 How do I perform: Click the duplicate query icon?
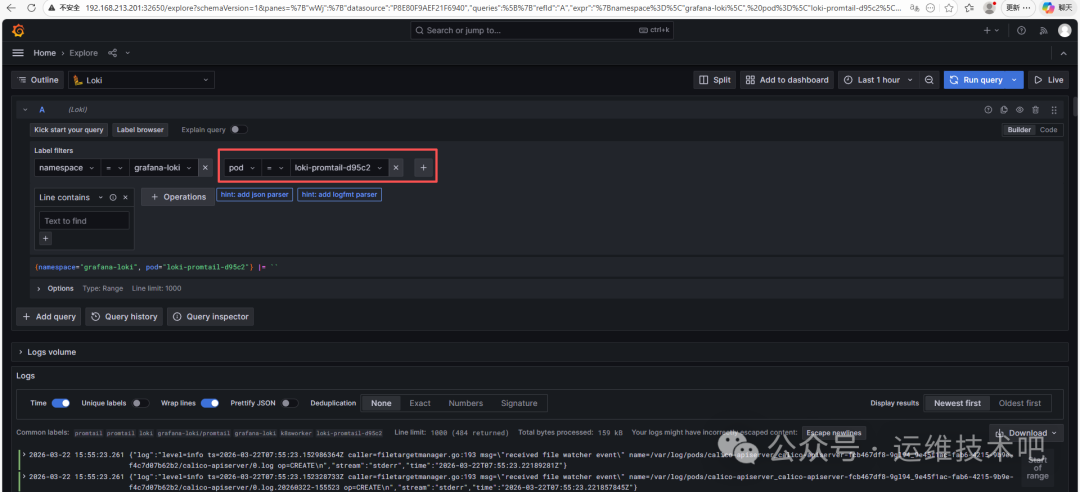(1004, 110)
